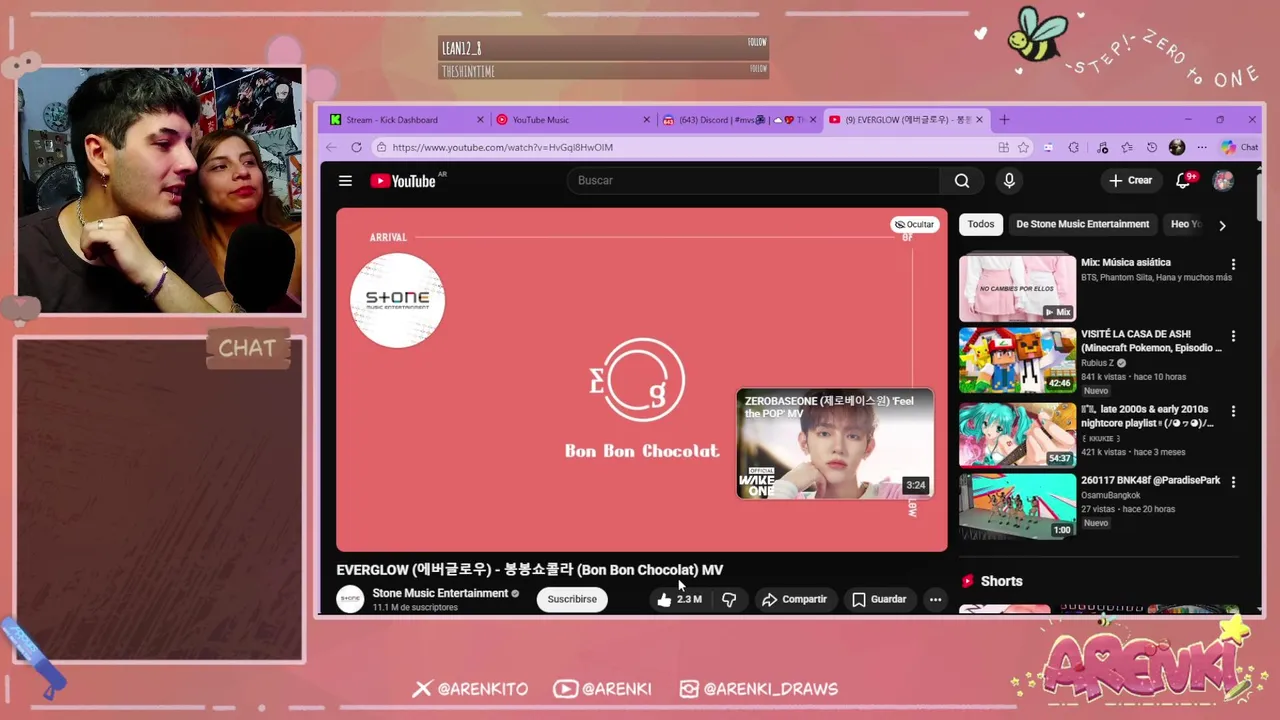1280x720 pixels.
Task: Switch to the YouTube Music tab
Action: (572, 120)
